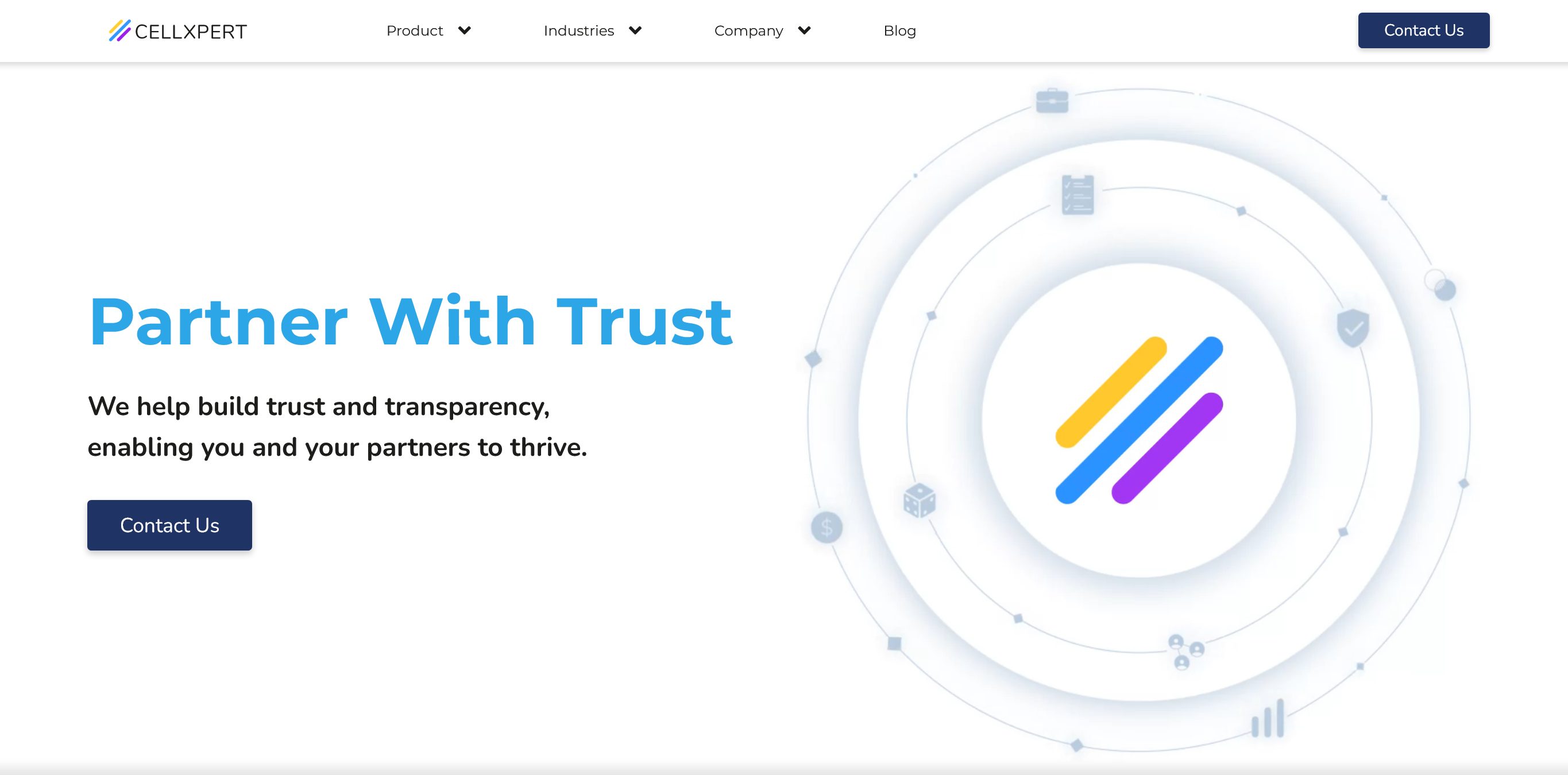Click the Contact Us button in header

(1422, 30)
